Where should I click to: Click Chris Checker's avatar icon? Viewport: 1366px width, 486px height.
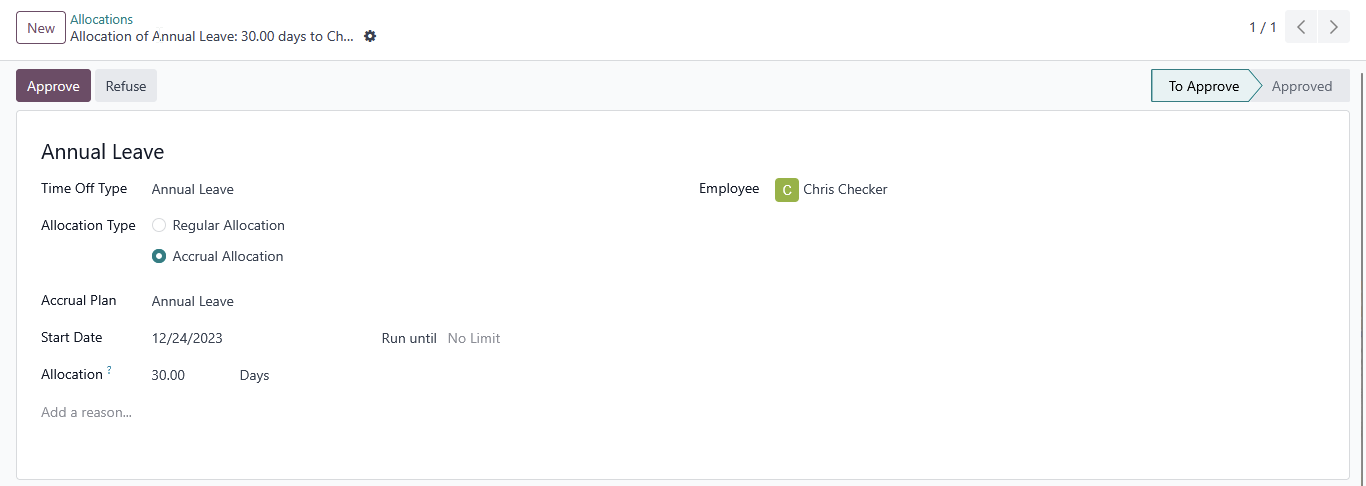pos(787,189)
